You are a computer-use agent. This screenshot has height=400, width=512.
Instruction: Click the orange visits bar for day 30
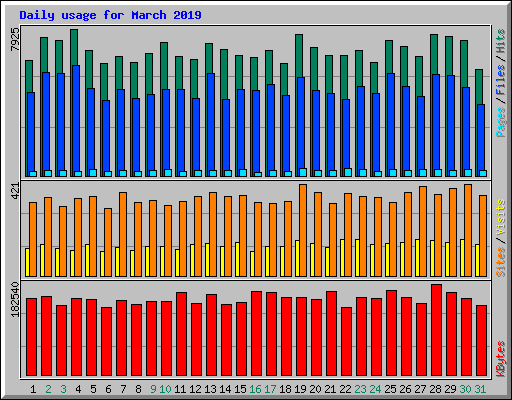click(x=468, y=230)
